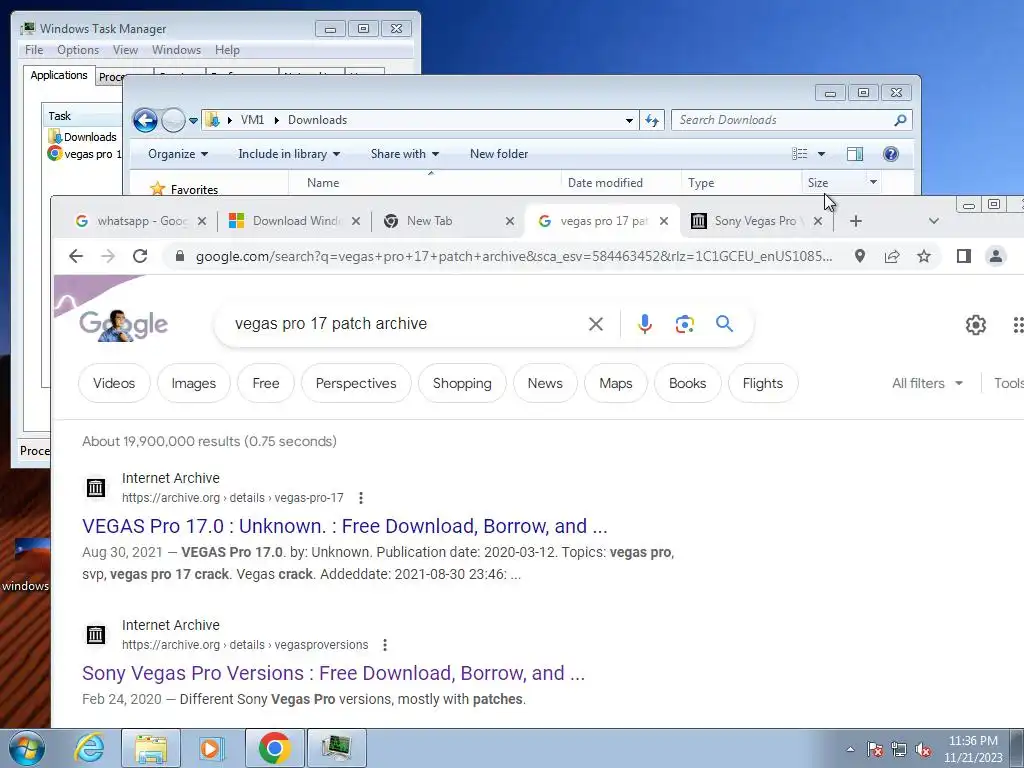Open Windows Media Player from taskbar

(x=211, y=748)
